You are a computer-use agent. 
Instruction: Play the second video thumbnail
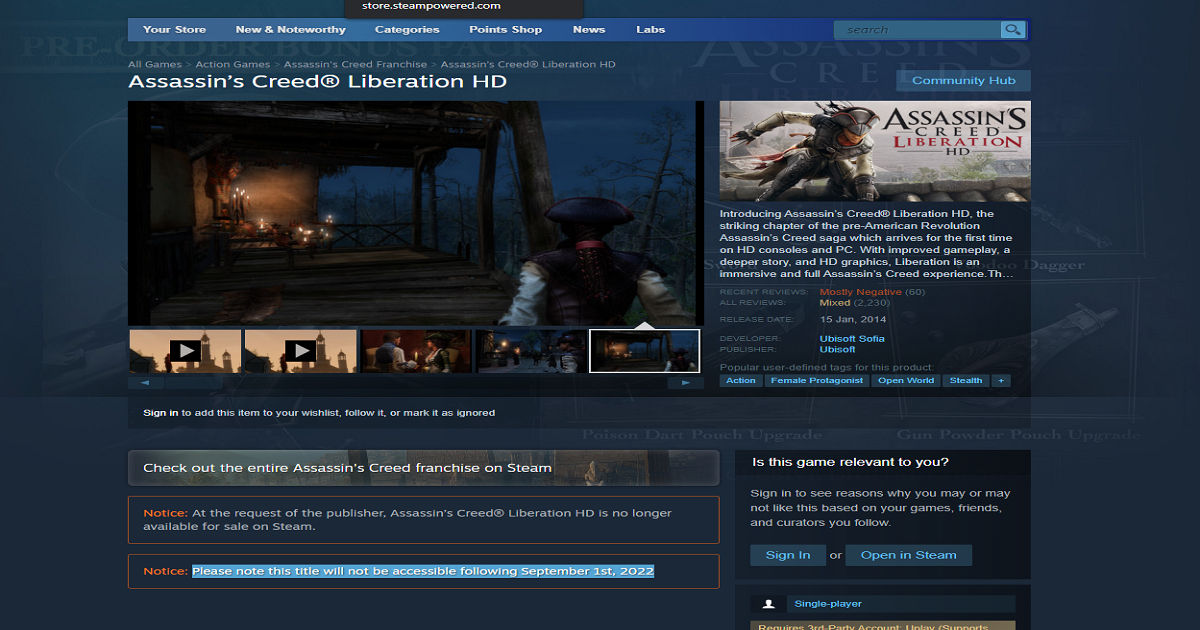(x=300, y=351)
